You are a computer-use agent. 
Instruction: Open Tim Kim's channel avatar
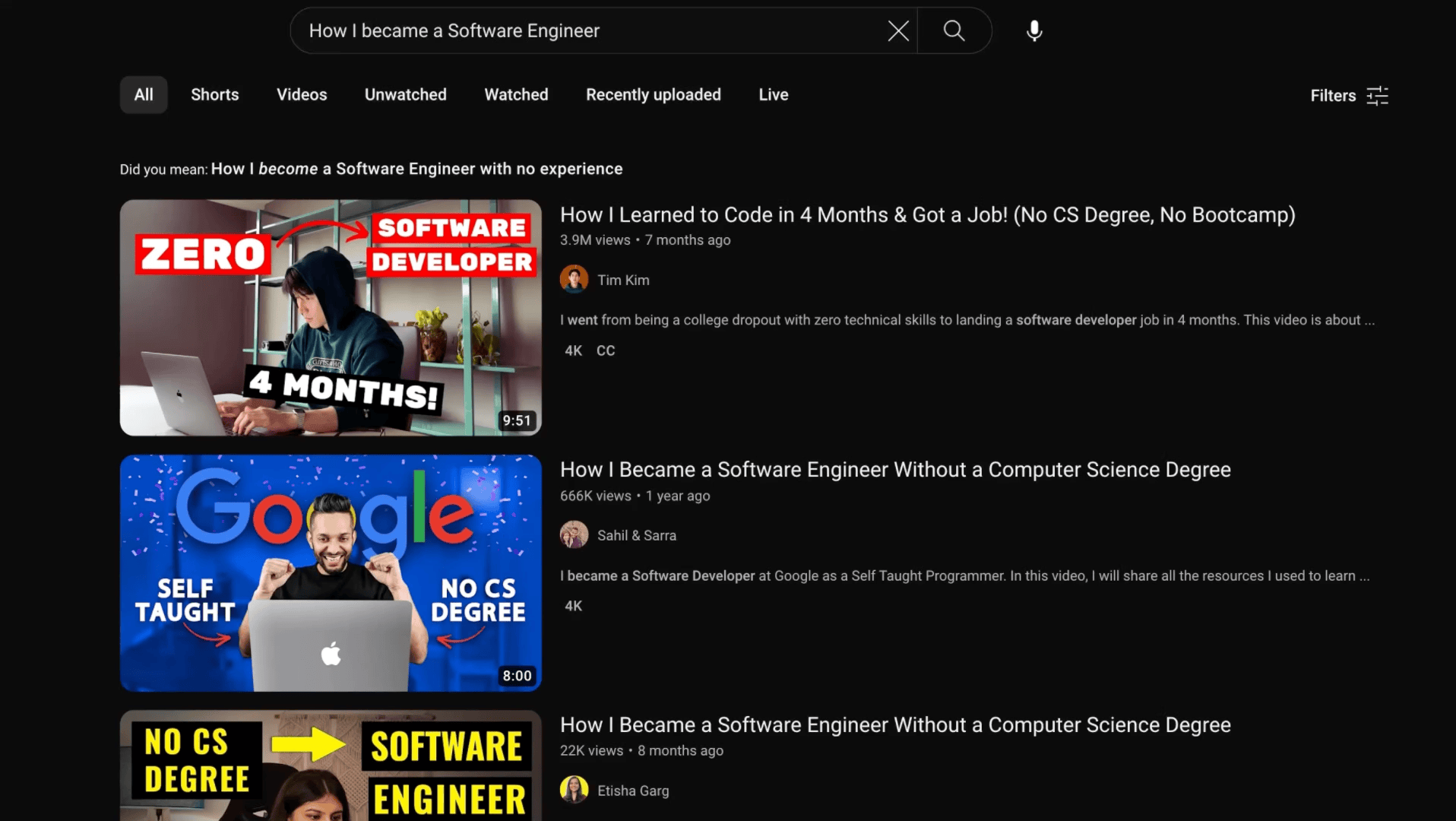point(574,280)
